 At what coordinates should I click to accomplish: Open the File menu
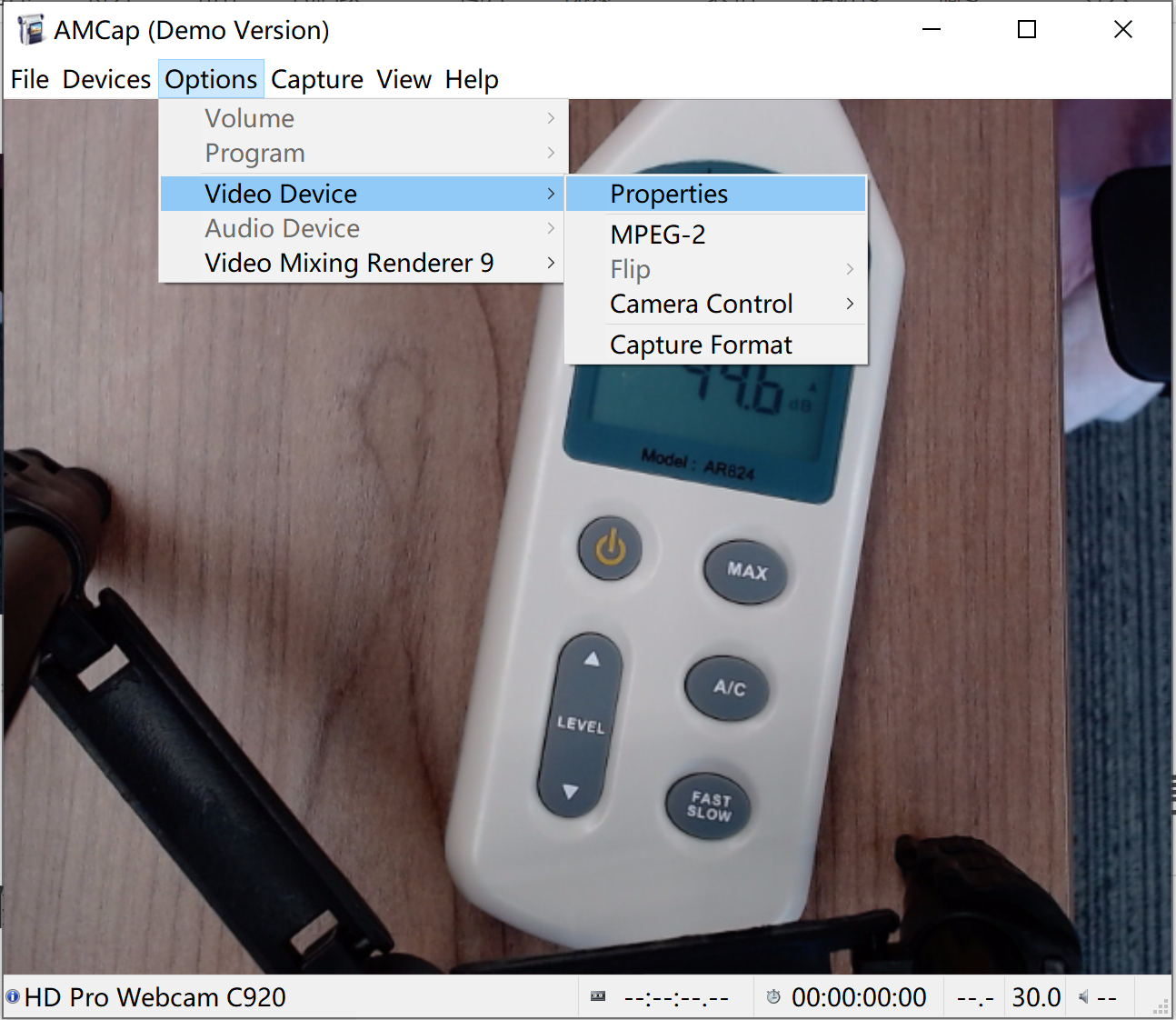click(30, 79)
